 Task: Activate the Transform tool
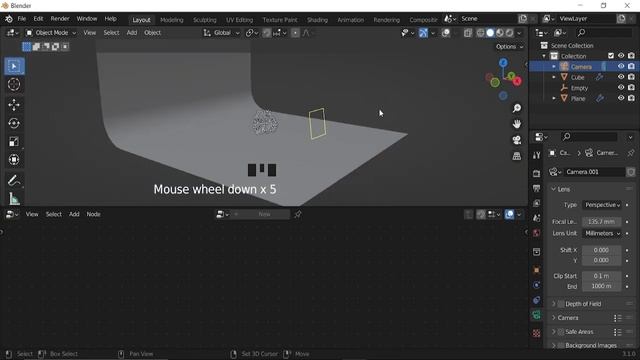click(14, 160)
